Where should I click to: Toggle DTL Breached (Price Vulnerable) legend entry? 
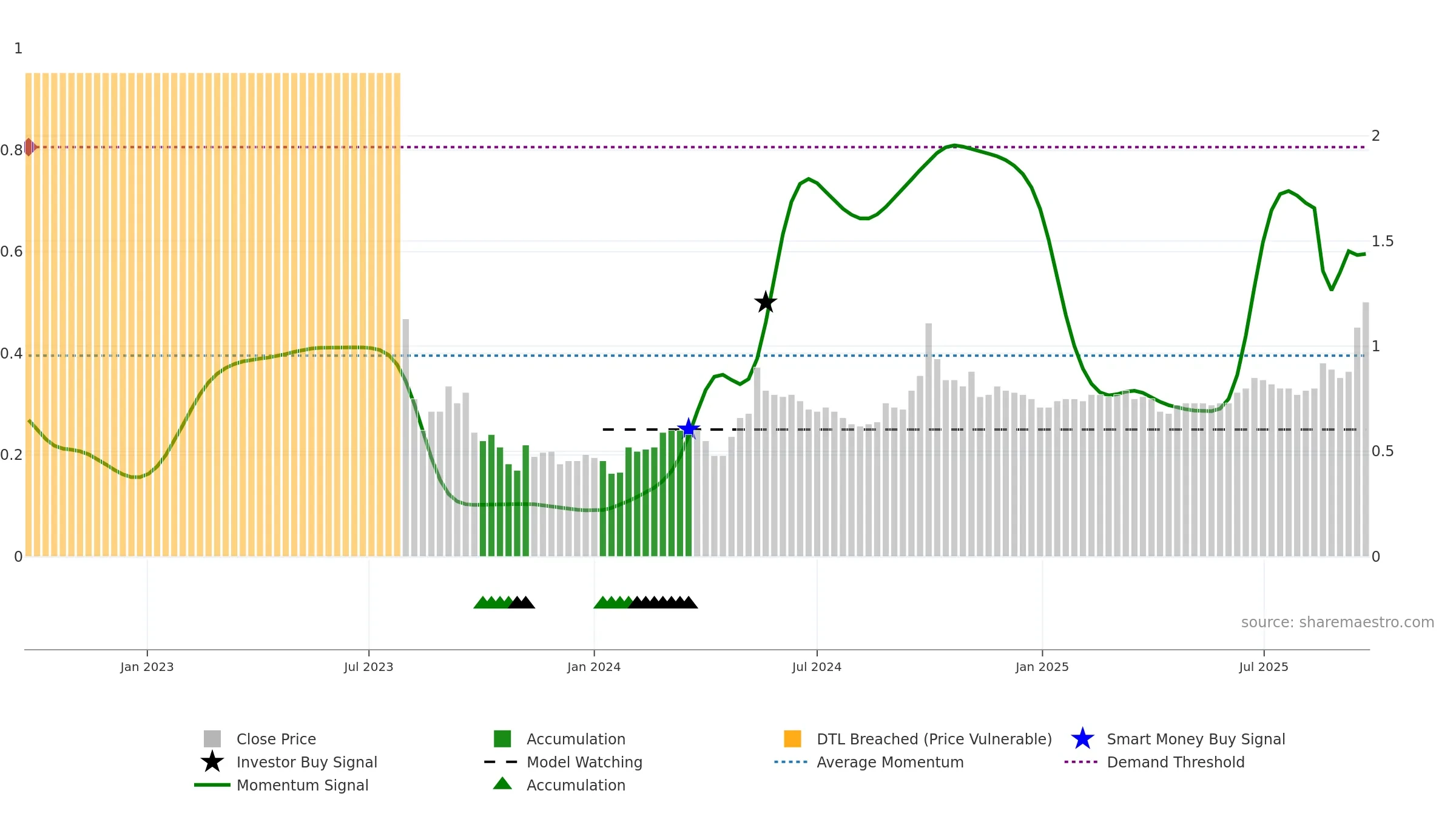tap(918, 739)
